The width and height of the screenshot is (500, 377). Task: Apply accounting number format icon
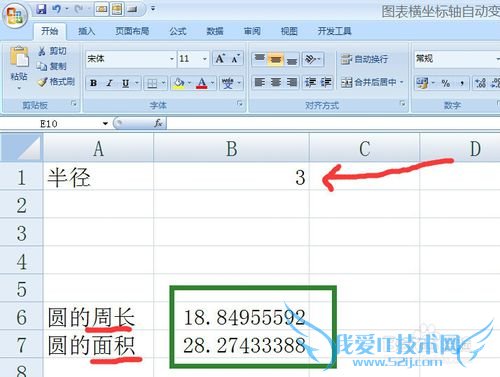coord(422,83)
